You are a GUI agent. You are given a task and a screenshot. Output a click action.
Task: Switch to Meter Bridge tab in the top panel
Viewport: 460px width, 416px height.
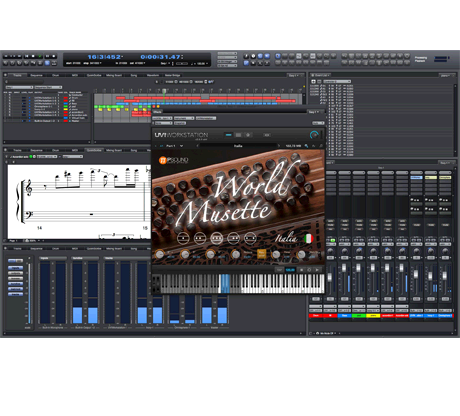coord(173,75)
